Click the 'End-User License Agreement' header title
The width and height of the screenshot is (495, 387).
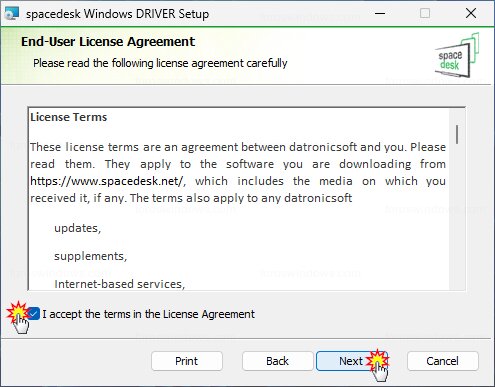108,42
